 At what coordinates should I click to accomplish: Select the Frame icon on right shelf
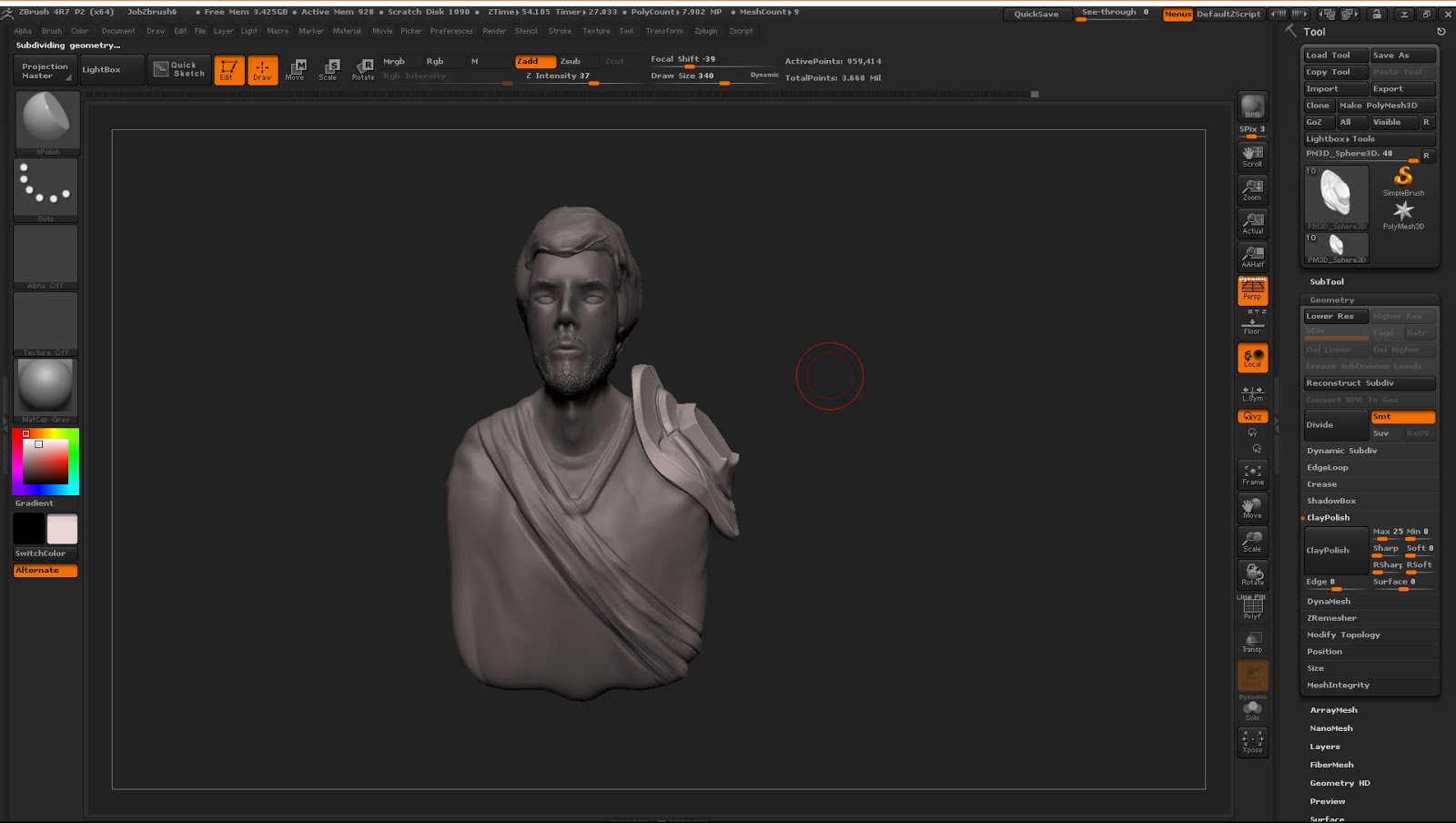(x=1252, y=472)
